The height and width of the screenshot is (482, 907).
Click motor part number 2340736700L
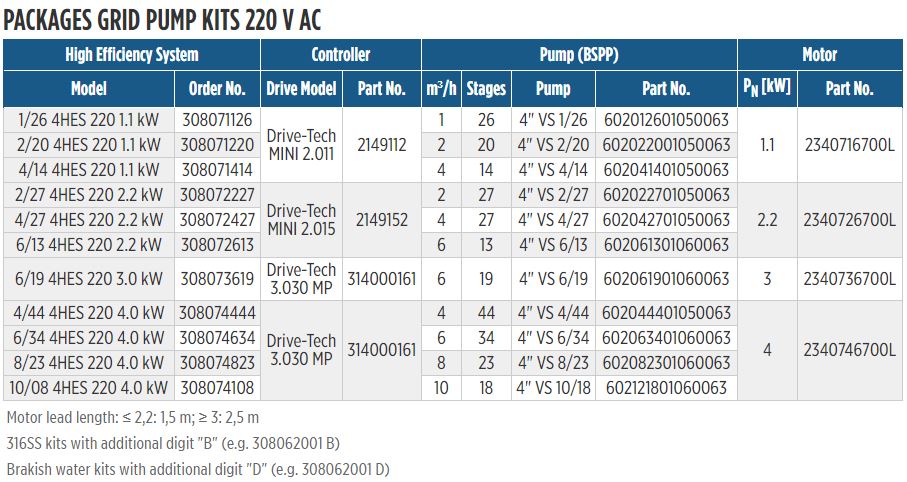click(850, 279)
